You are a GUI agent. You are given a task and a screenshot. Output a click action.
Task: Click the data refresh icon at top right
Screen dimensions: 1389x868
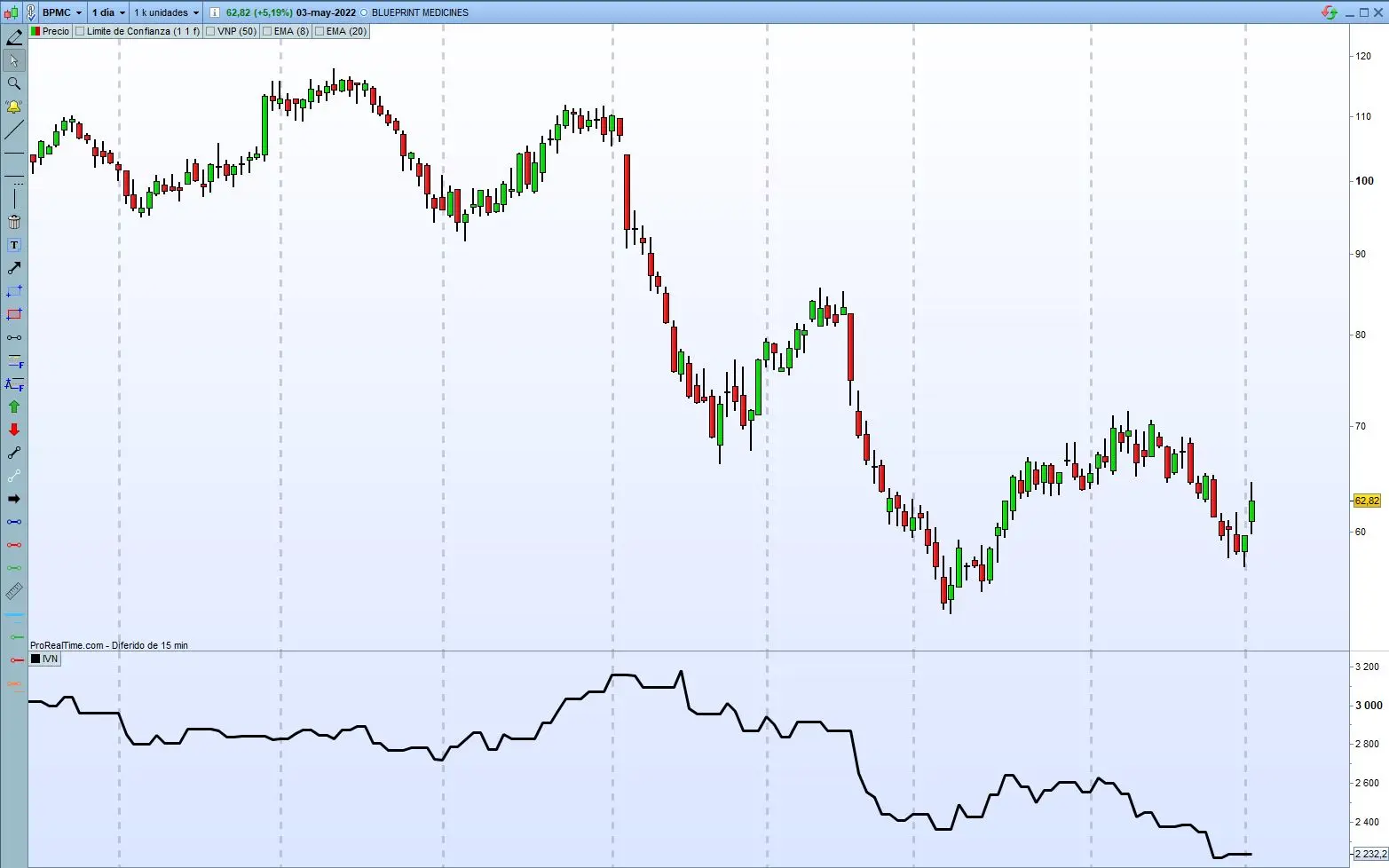1329,12
